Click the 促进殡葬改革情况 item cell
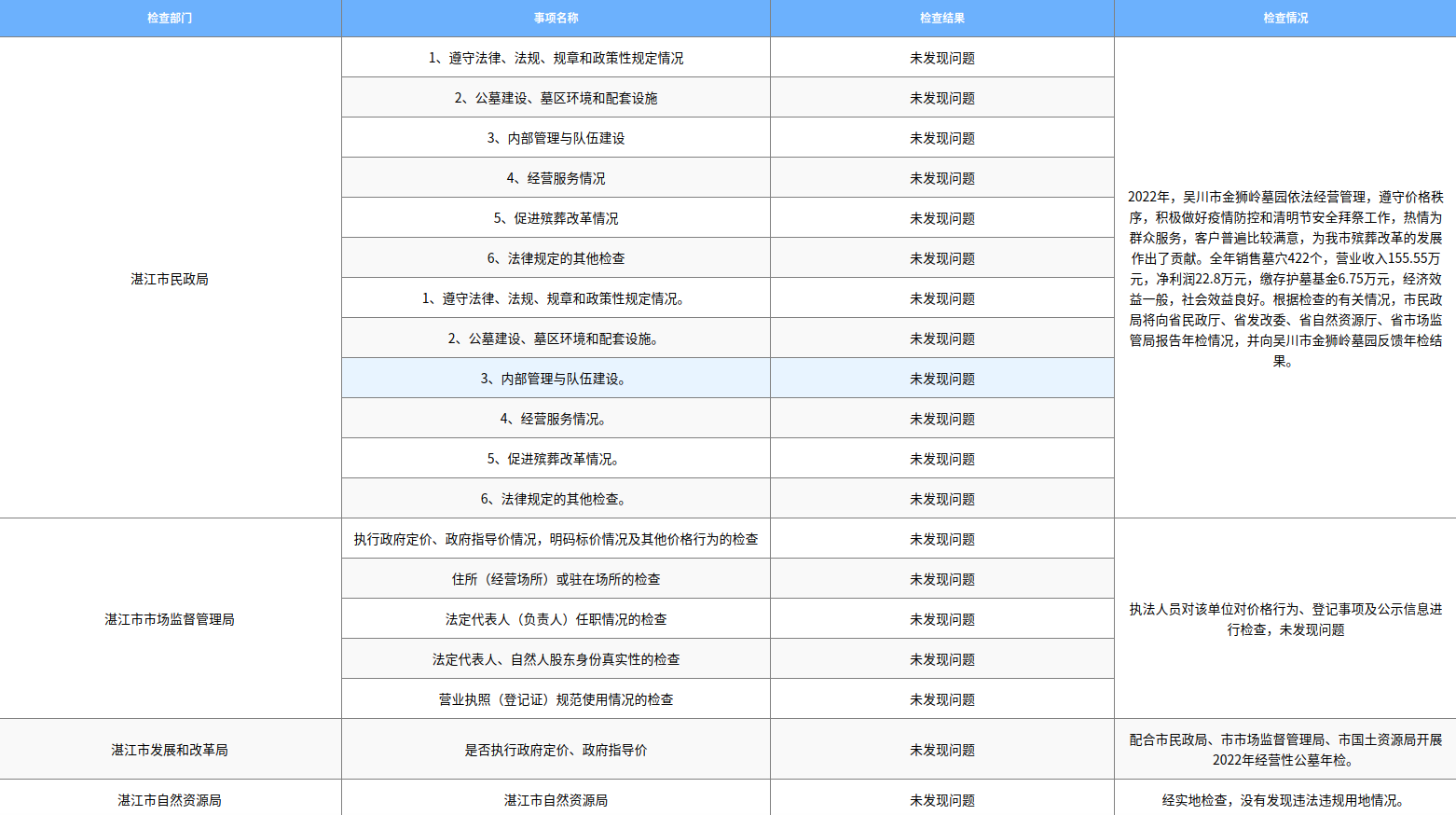The image size is (1456, 815). point(556,218)
